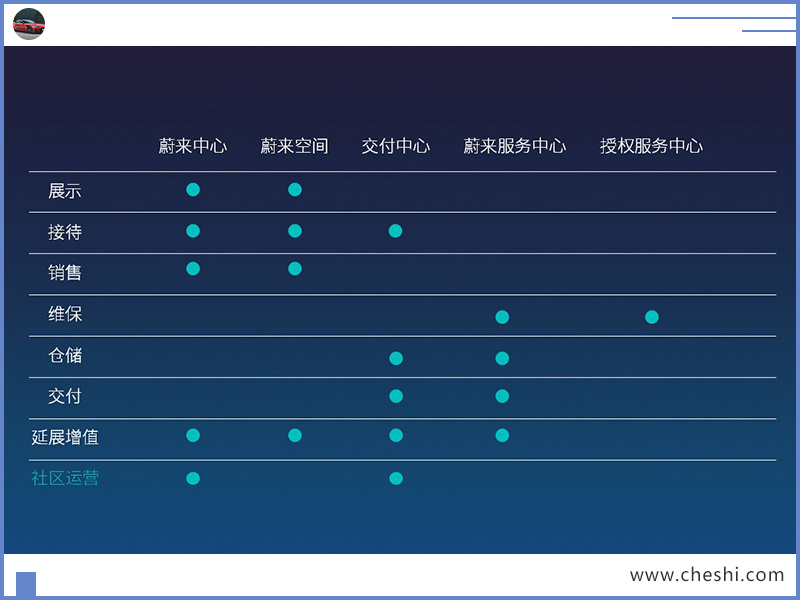Click the 蔚来中心 column header
The image size is (800, 600).
(x=192, y=146)
